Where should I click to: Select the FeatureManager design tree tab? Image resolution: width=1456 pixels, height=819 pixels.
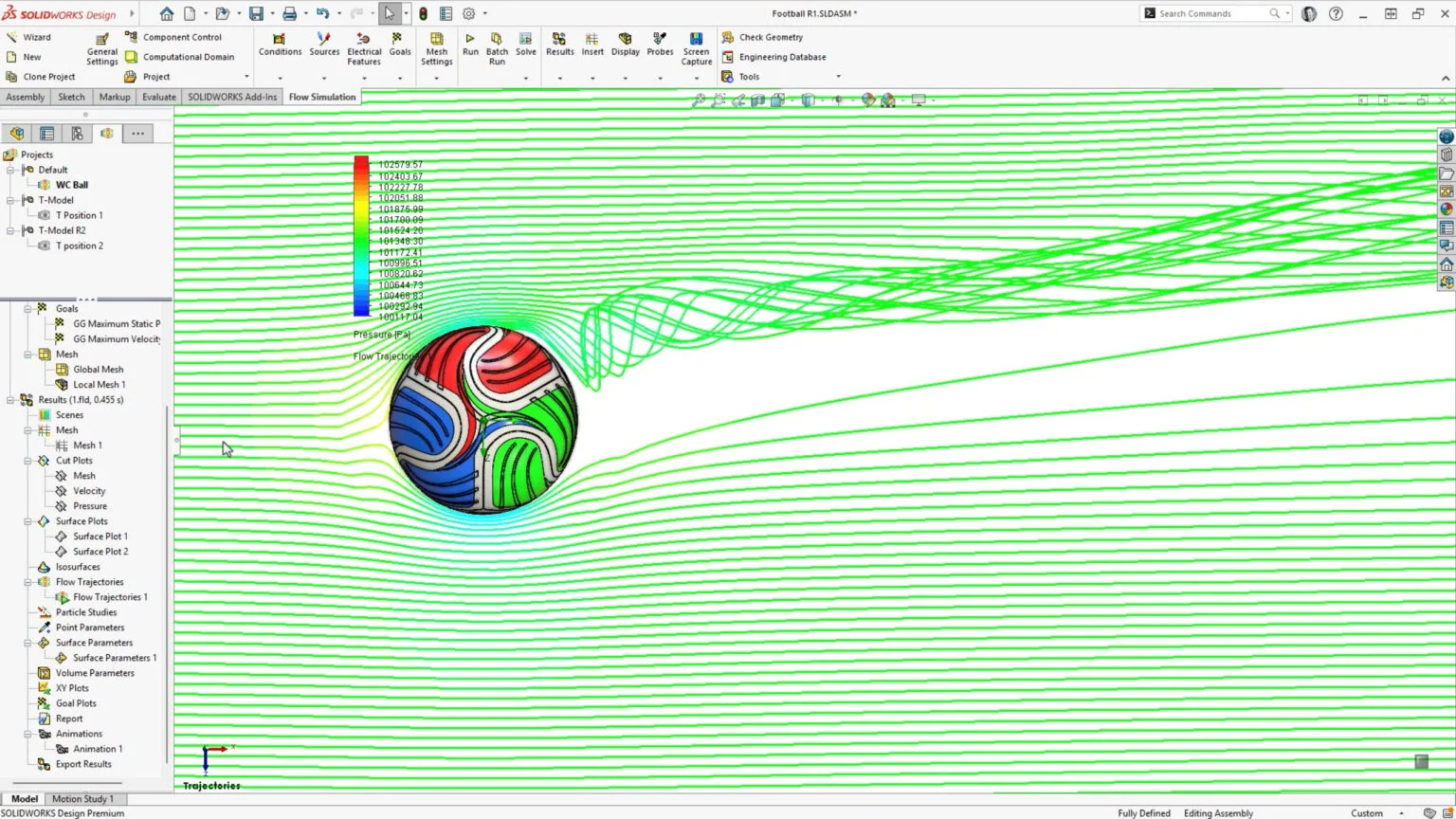point(17,134)
